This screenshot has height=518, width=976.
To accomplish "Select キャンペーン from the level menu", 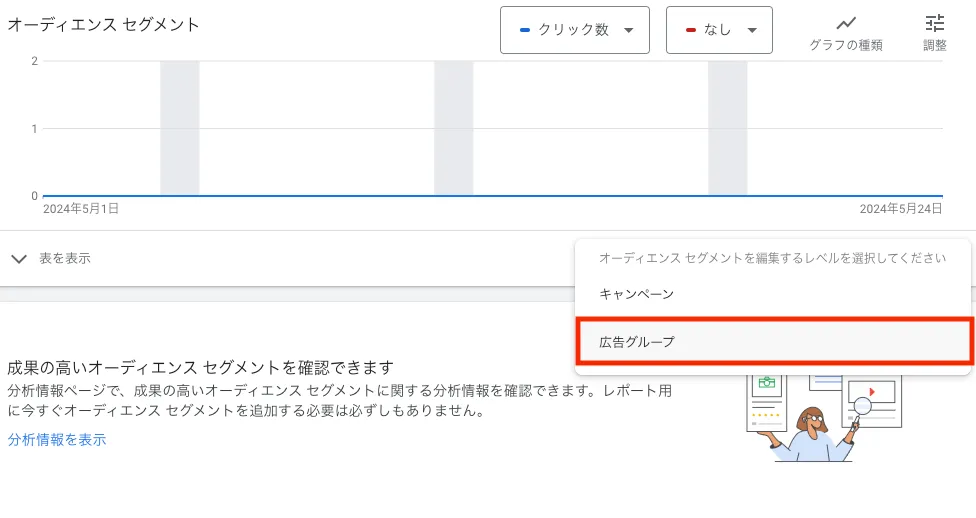I will pos(772,294).
